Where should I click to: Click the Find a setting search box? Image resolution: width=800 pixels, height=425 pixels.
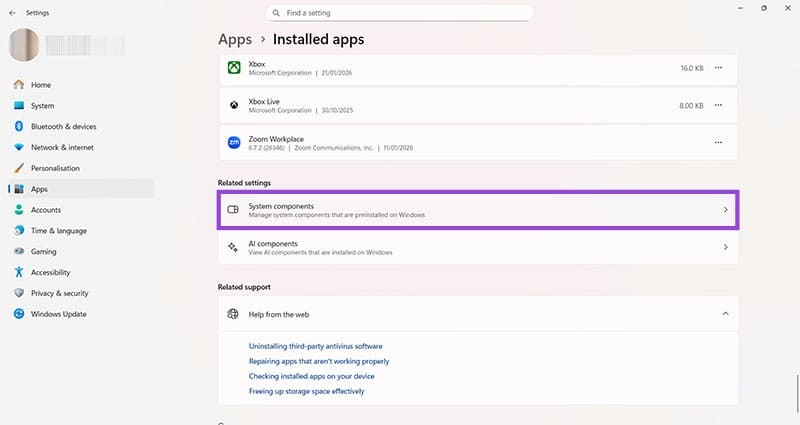tap(399, 13)
